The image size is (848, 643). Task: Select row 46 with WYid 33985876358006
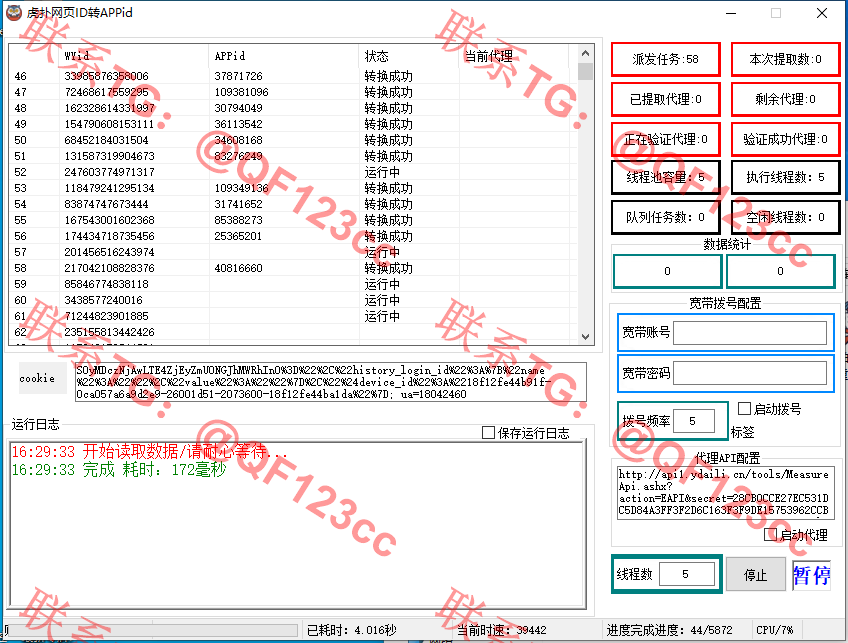(x=293, y=76)
